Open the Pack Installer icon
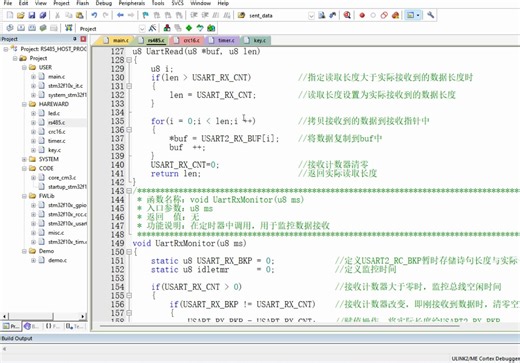This screenshot has height=363, width=520. click(x=211, y=28)
